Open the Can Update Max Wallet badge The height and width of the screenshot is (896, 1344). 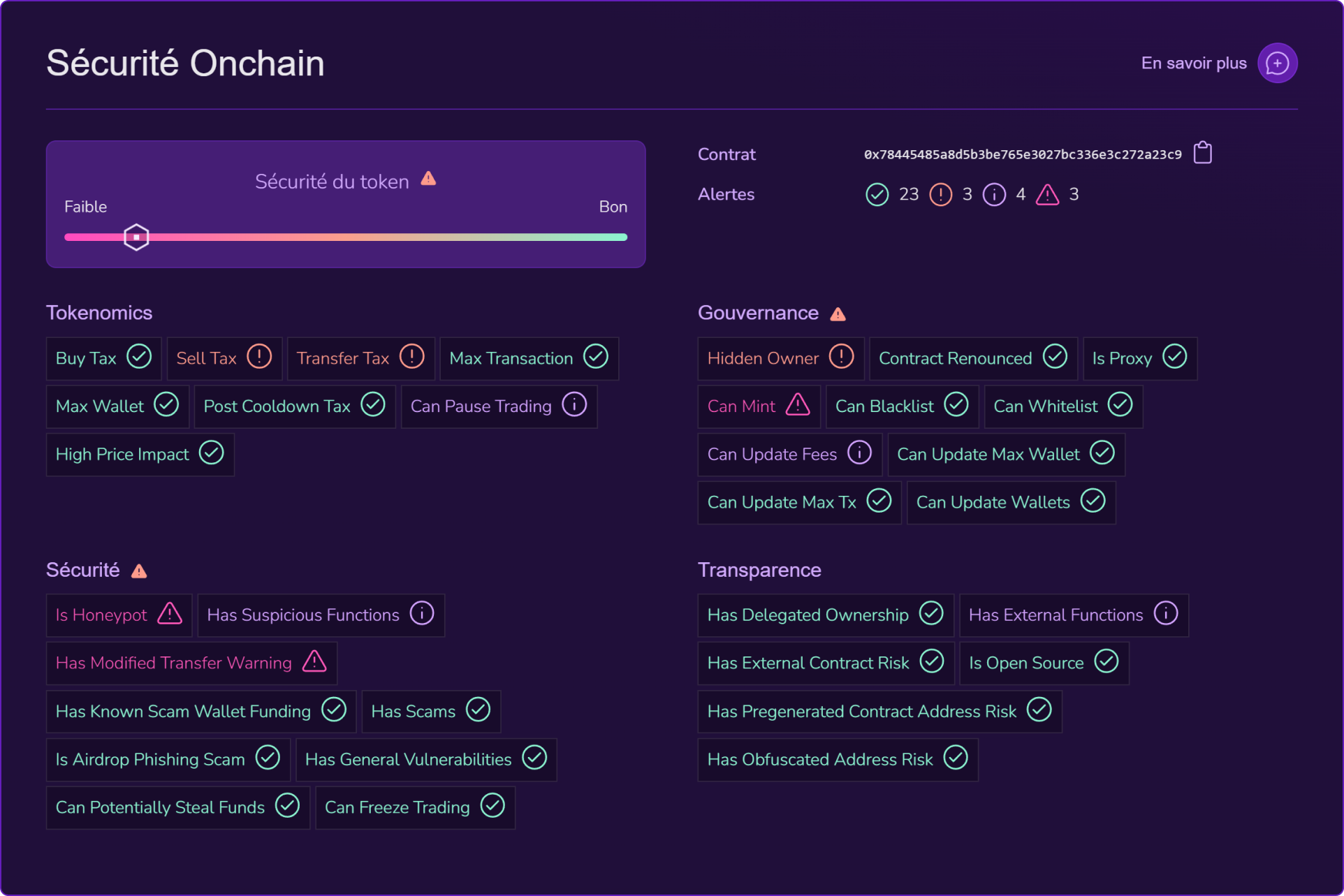click(x=1006, y=455)
